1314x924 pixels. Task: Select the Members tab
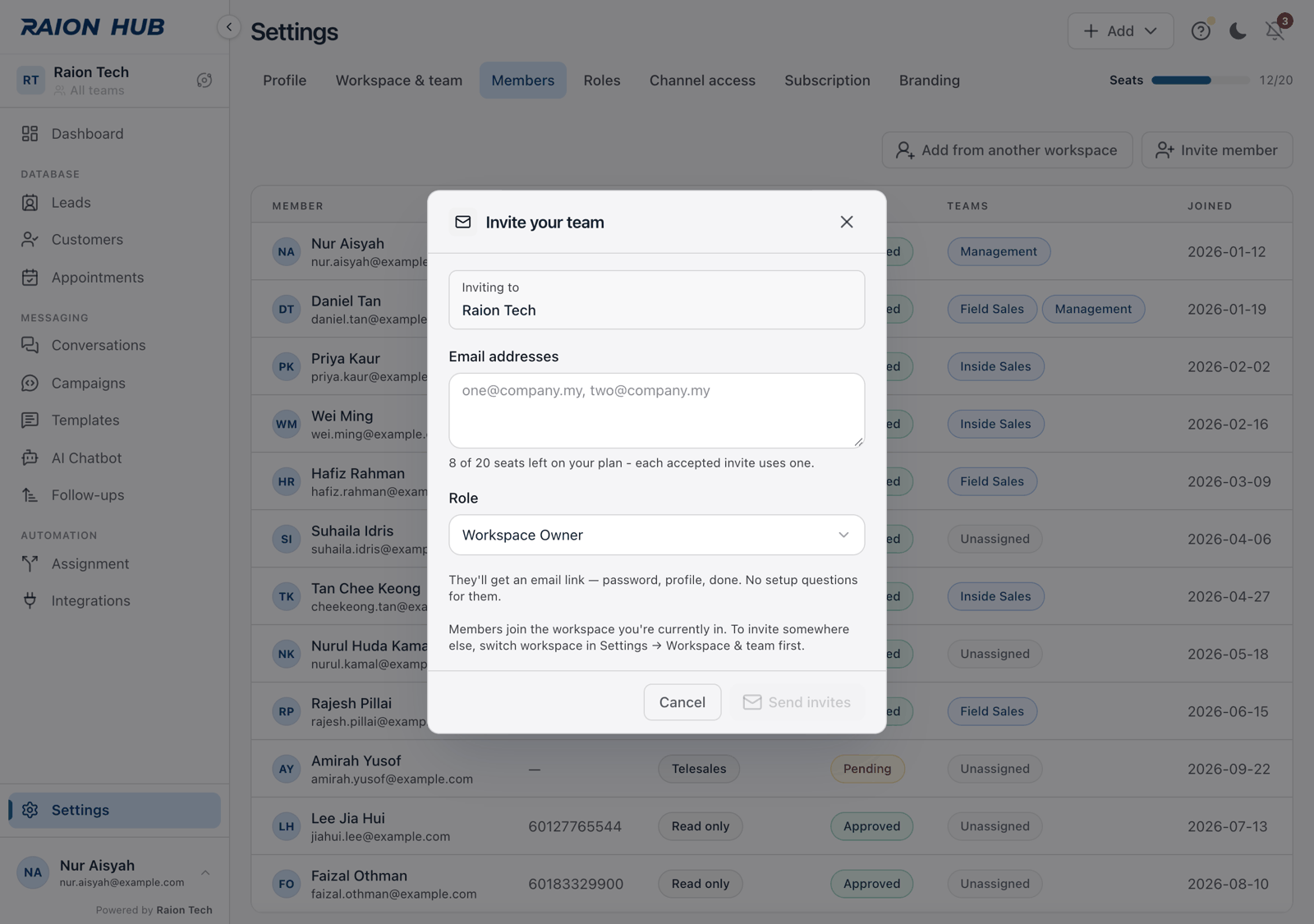tap(523, 80)
